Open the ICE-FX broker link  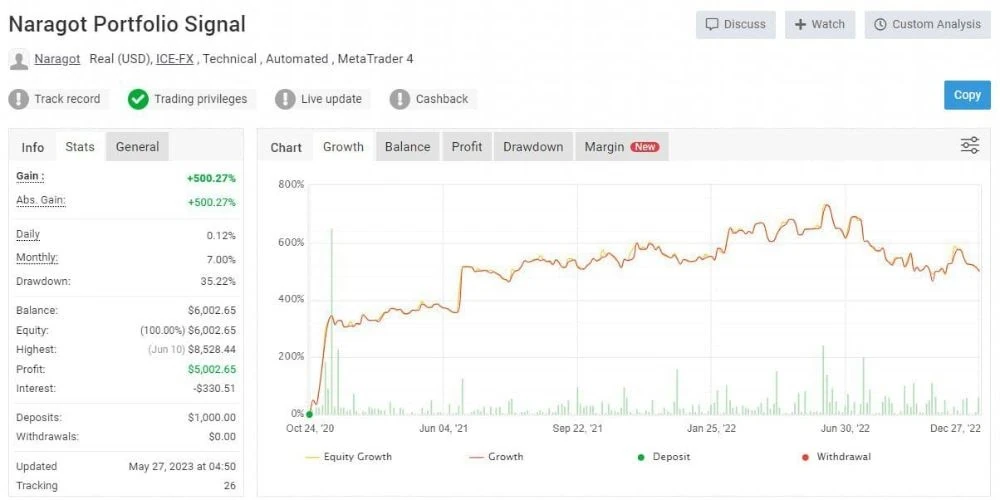coord(174,59)
